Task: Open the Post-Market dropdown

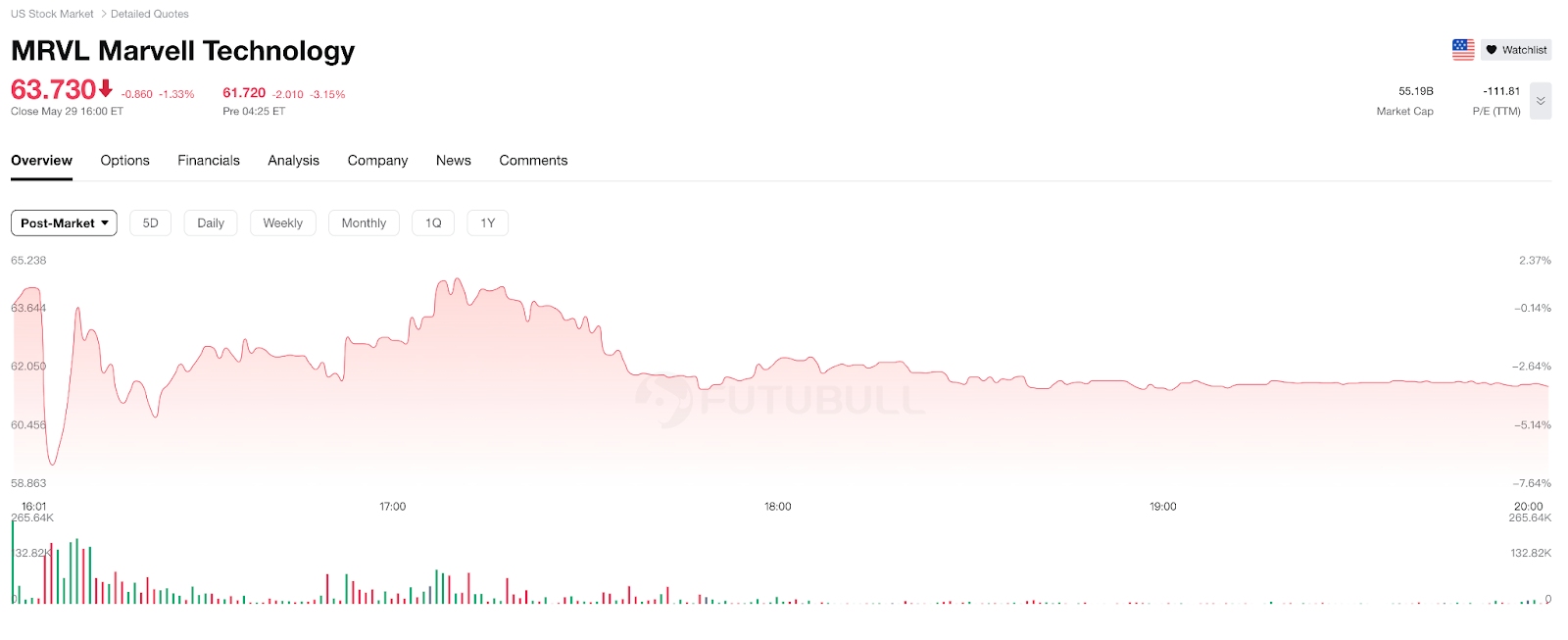Action: (x=63, y=222)
